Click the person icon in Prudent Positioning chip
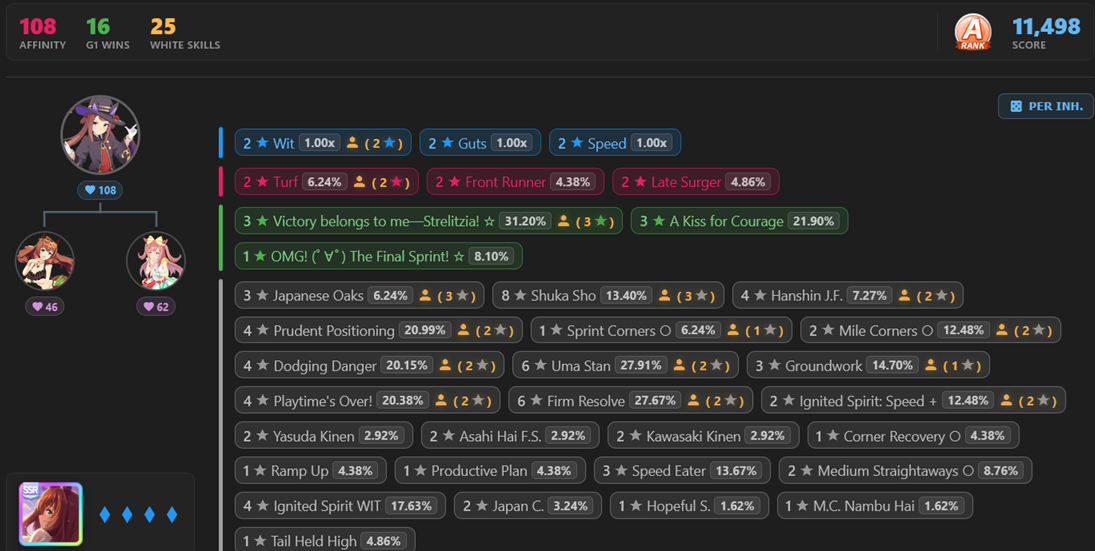1095x551 pixels. (x=463, y=330)
